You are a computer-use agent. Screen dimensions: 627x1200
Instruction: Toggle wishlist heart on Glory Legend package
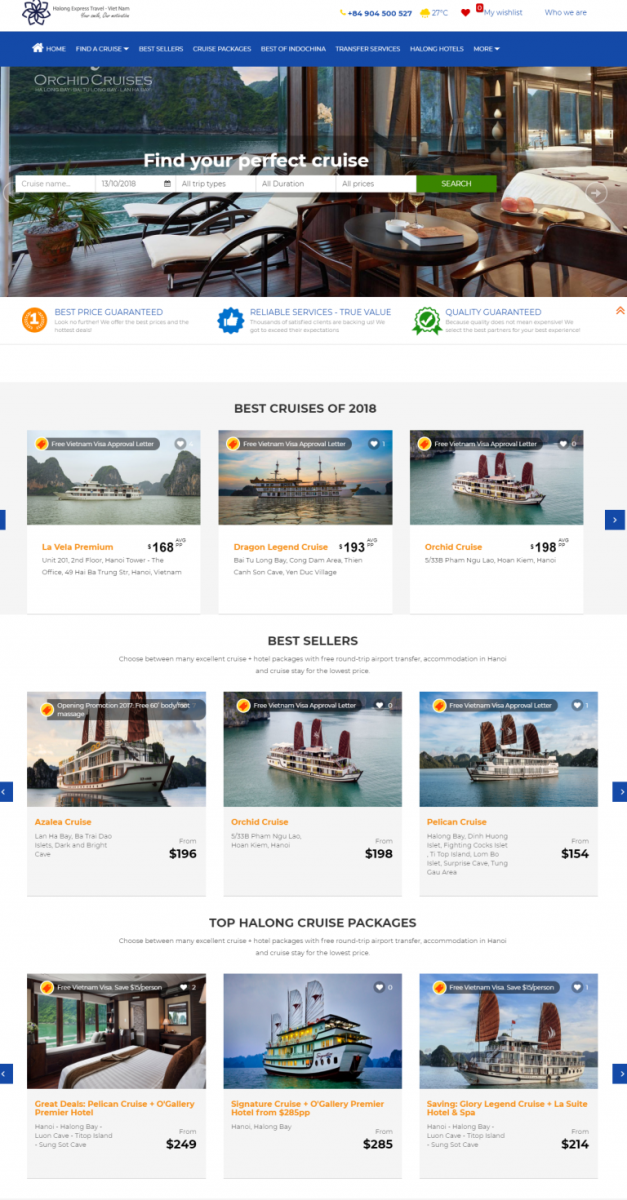pos(576,988)
